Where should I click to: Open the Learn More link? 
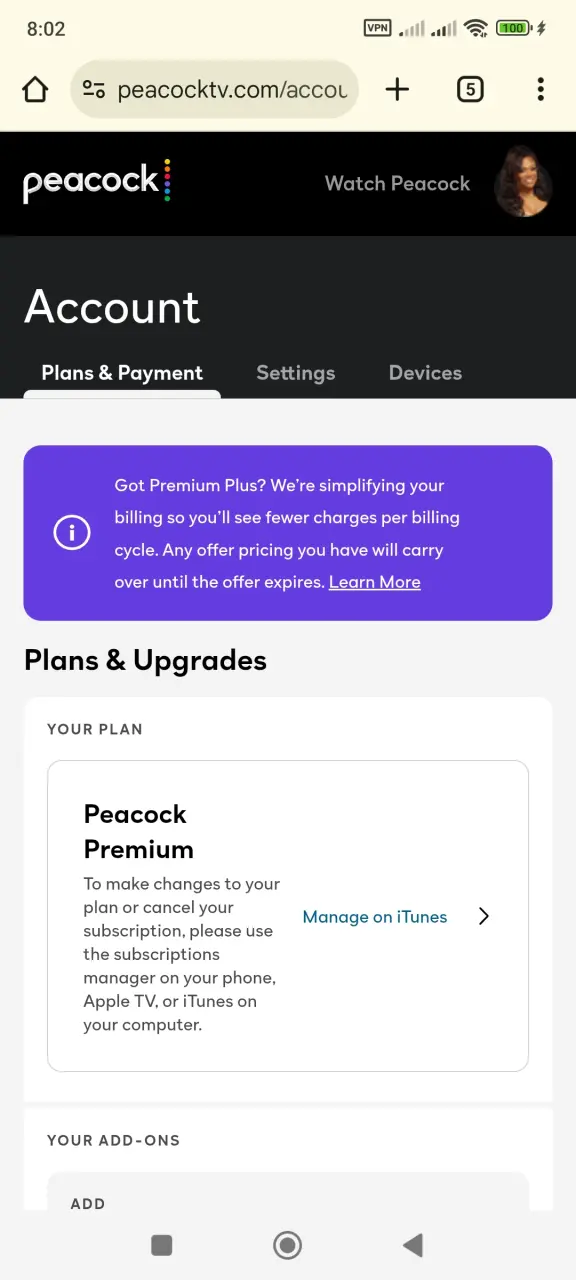(x=375, y=582)
